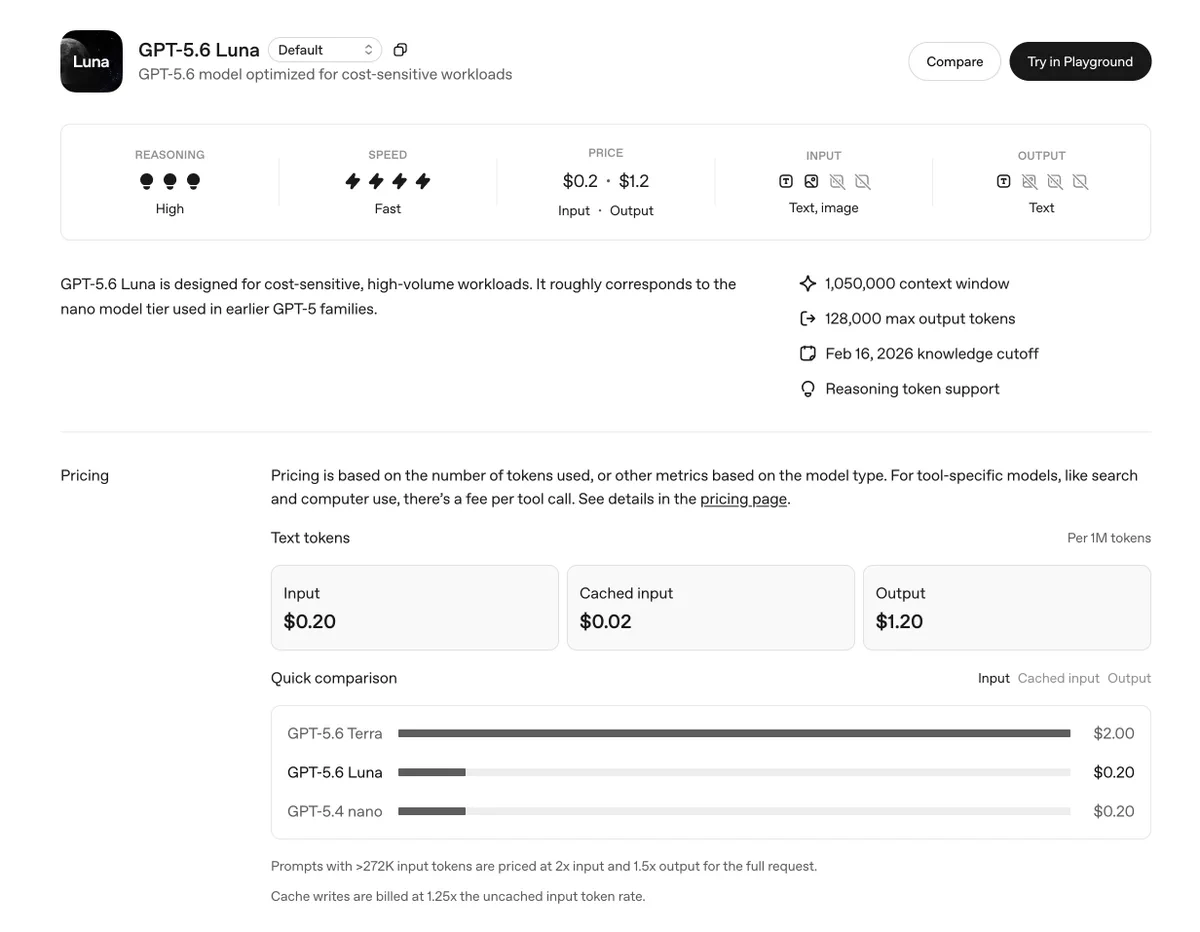The height and width of the screenshot is (932, 1200).
Task: Switch quick comparison to Output
Action: point(1129,678)
